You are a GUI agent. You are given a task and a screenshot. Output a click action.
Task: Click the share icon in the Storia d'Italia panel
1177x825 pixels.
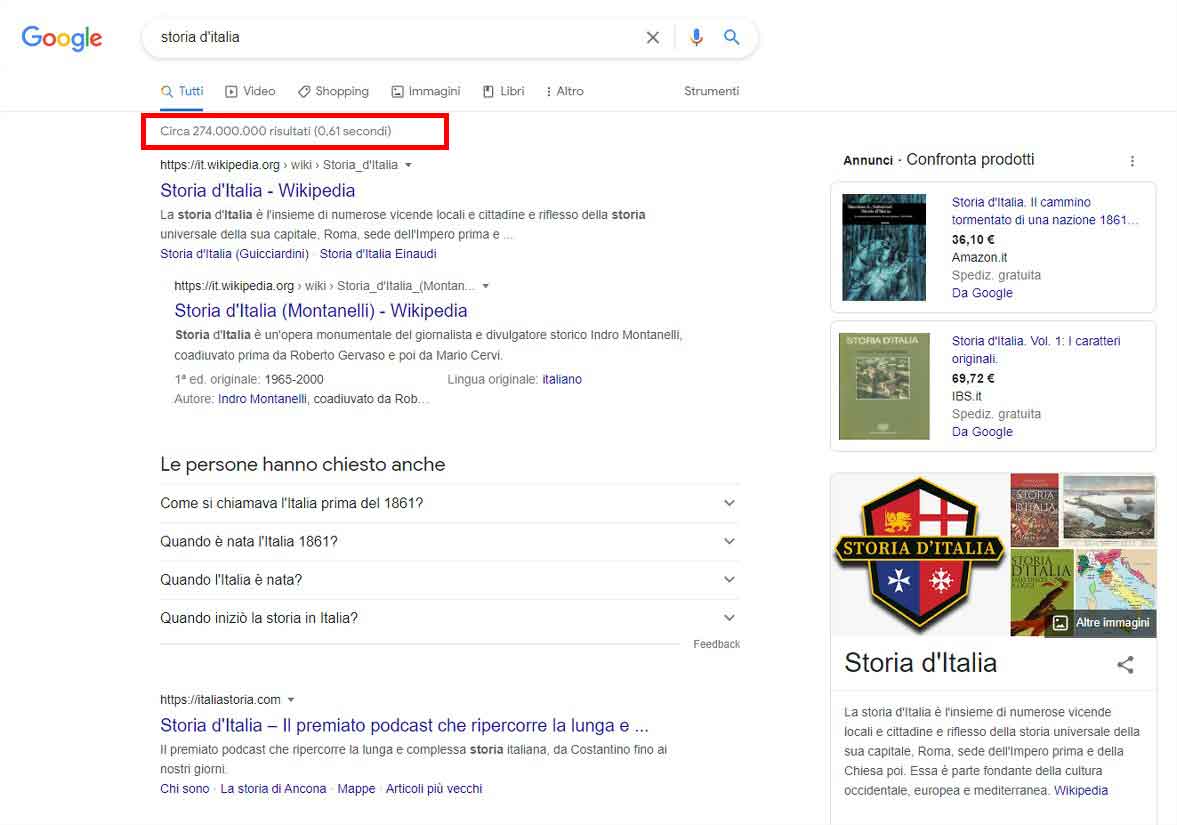click(x=1126, y=664)
